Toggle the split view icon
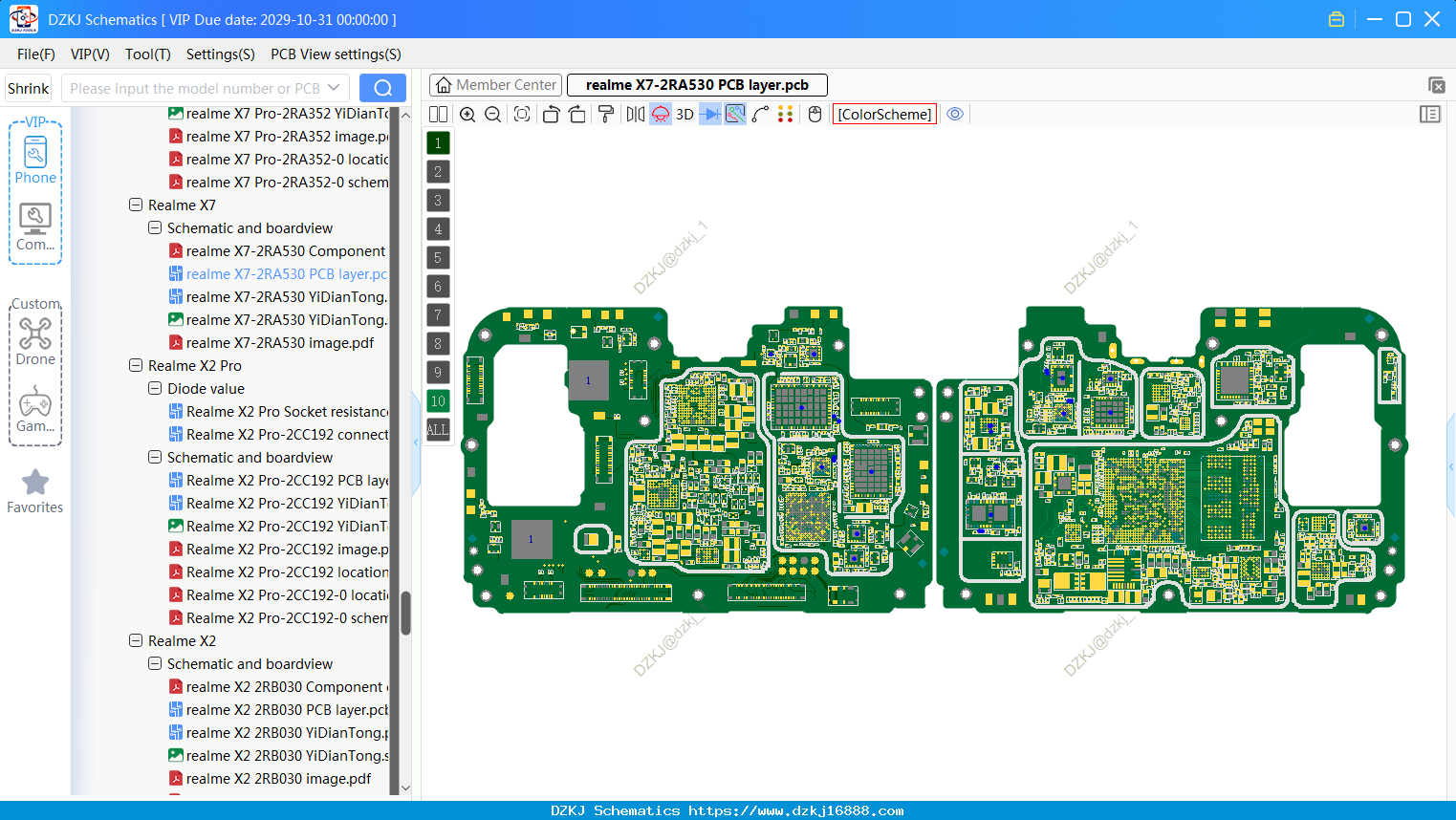This screenshot has height=820, width=1456. (438, 114)
